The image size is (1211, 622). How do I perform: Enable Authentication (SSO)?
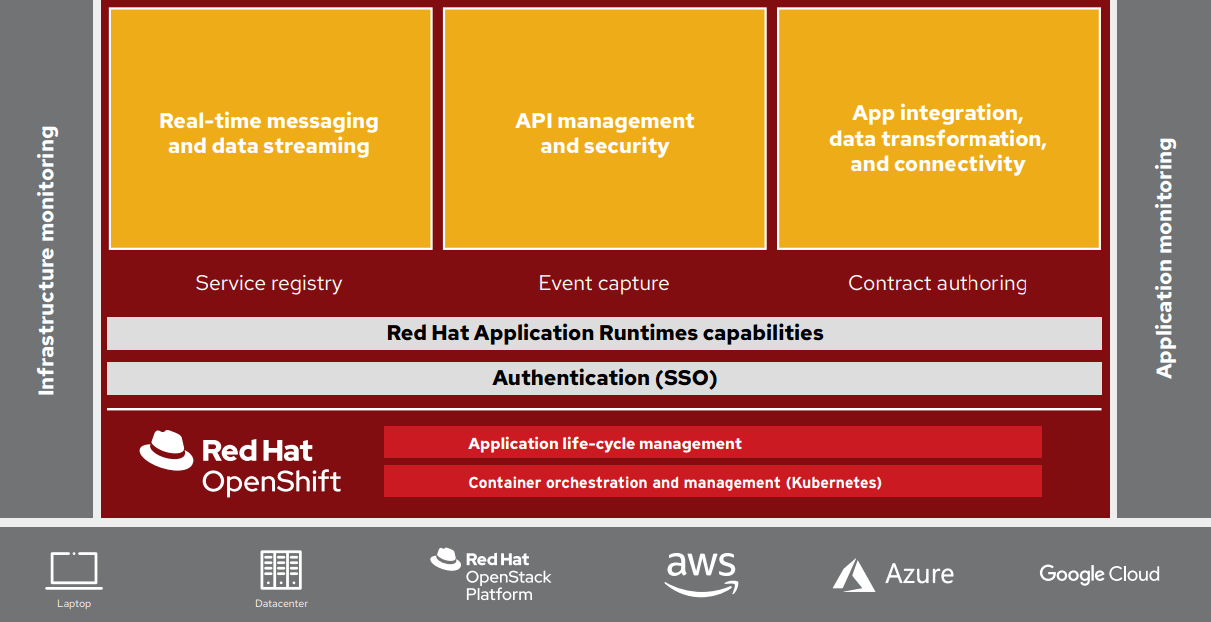point(603,378)
